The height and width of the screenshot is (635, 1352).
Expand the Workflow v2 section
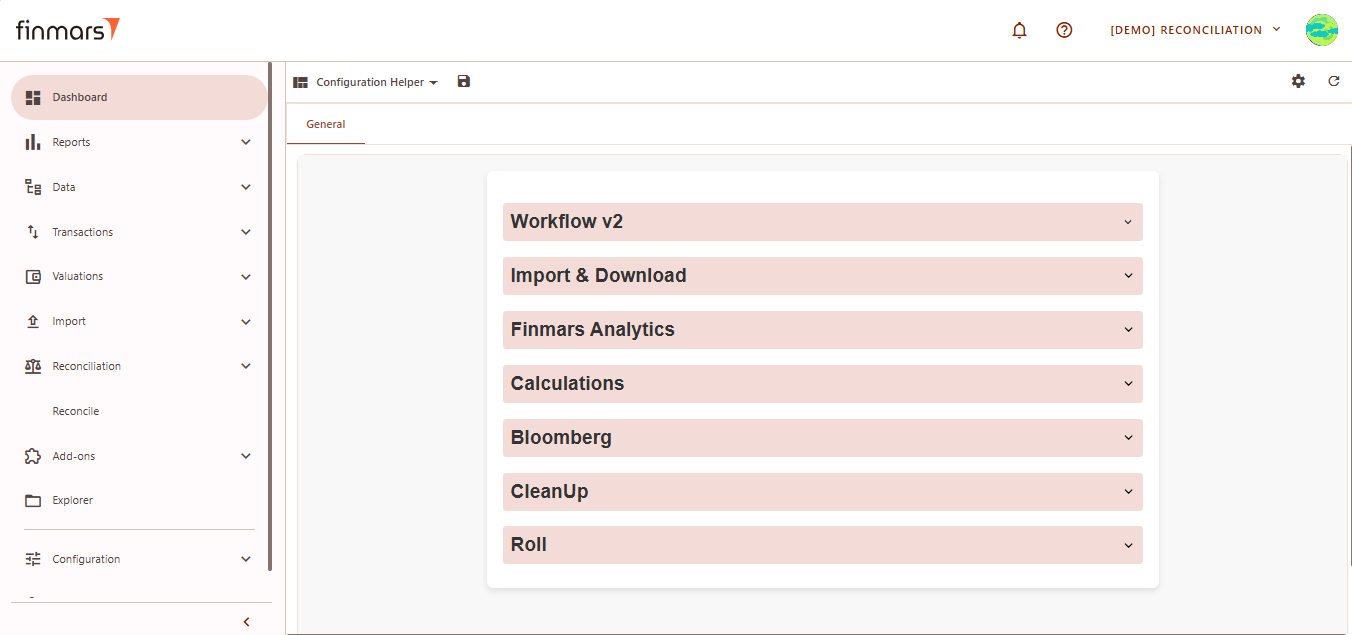pyautogui.click(x=822, y=222)
